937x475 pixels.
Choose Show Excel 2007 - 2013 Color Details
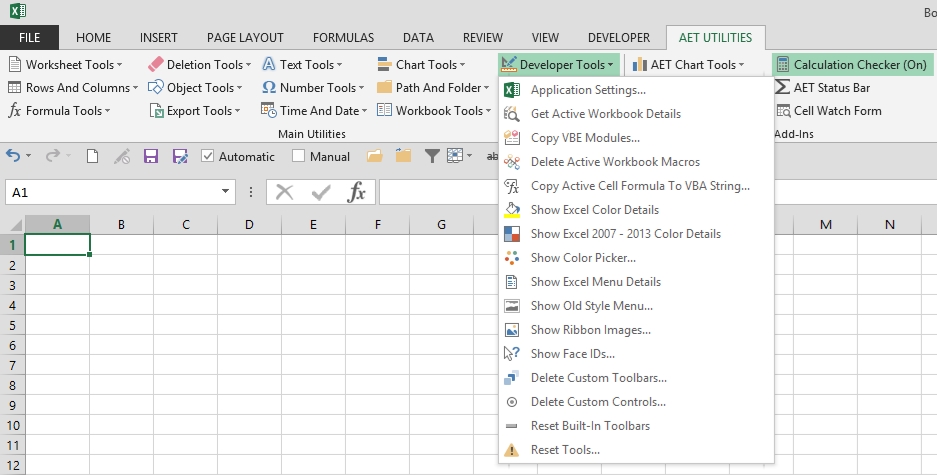click(636, 234)
